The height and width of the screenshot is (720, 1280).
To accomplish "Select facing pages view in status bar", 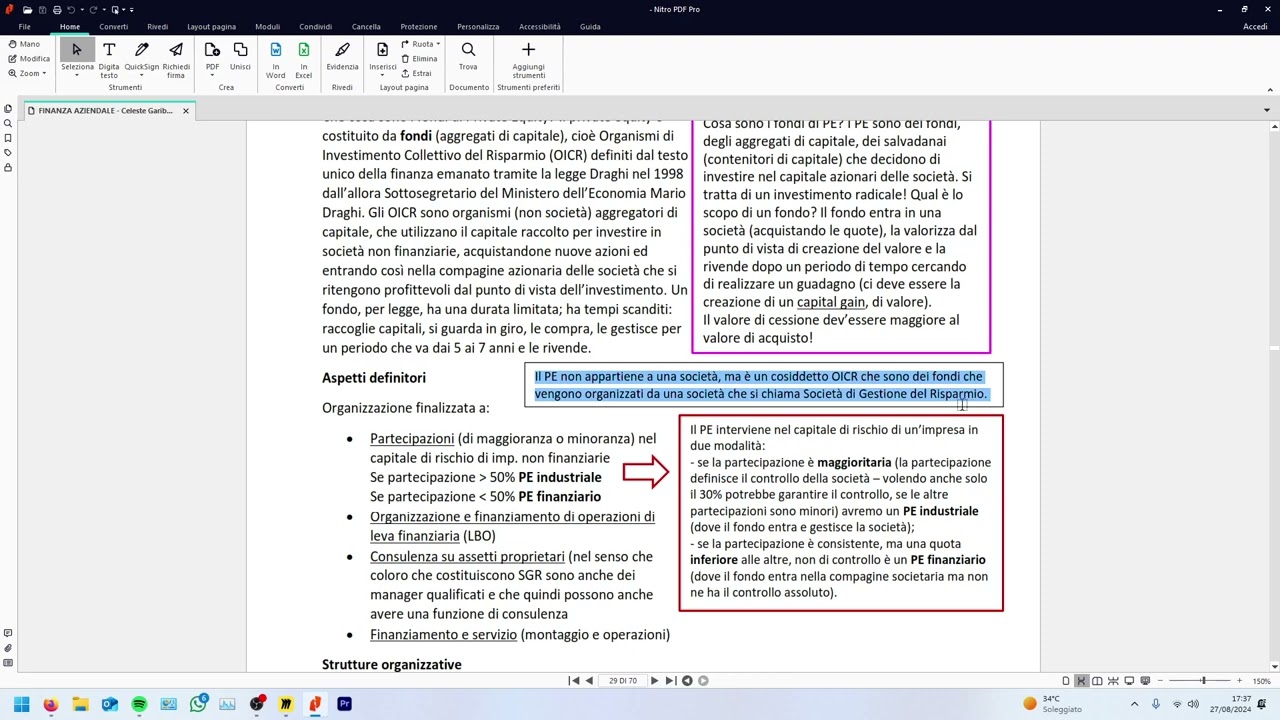I will click(x=1097, y=681).
